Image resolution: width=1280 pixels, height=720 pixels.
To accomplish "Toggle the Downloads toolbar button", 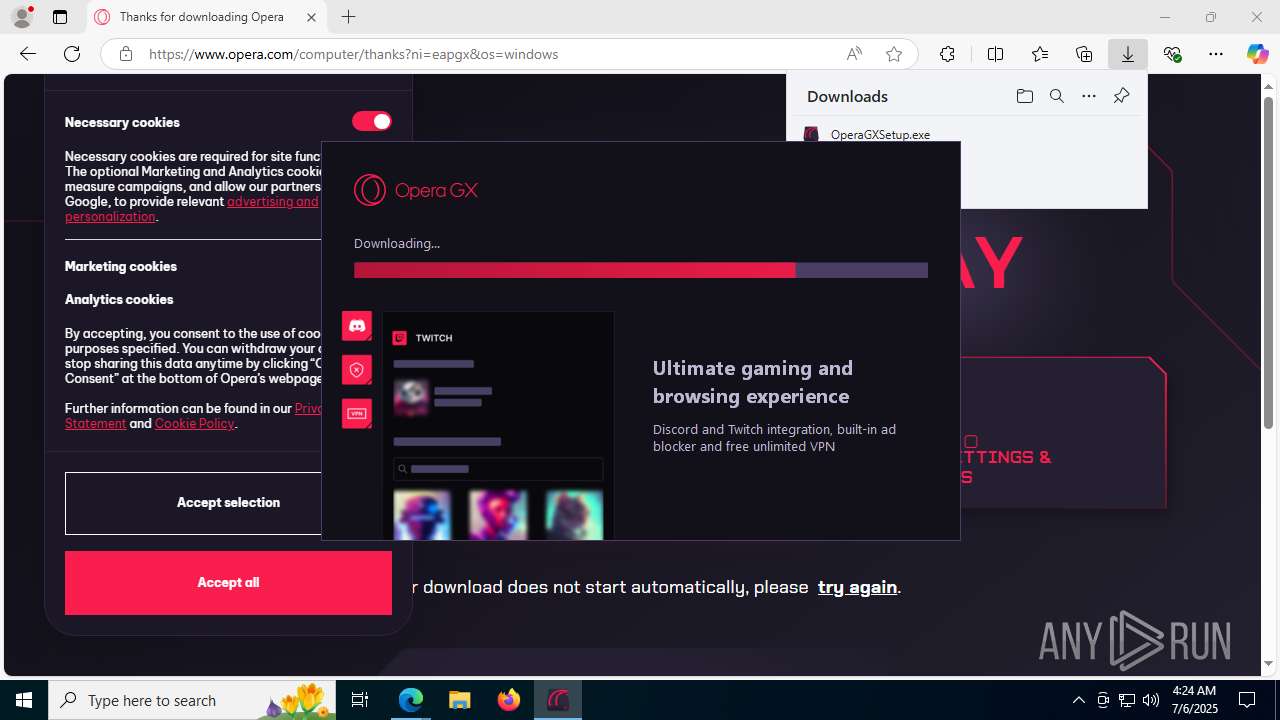I will (x=1128, y=54).
